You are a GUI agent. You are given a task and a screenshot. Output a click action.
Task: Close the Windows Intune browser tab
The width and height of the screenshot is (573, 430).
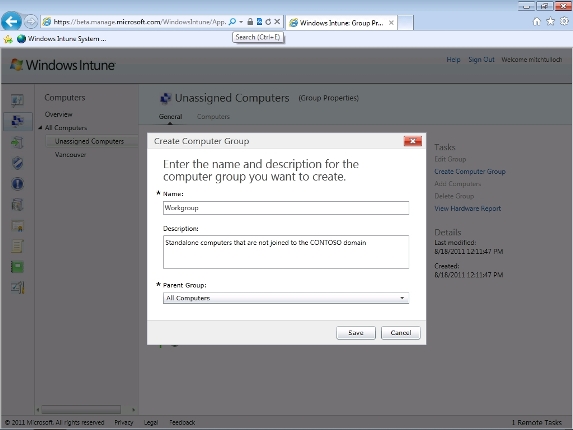pyautogui.click(x=391, y=23)
